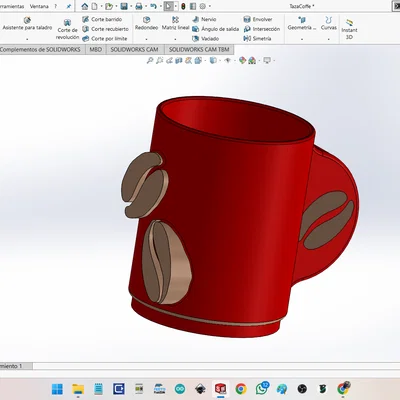Switch to the SOLIDWORKS CAM tab
This screenshot has width=400, height=400.
pos(134,49)
